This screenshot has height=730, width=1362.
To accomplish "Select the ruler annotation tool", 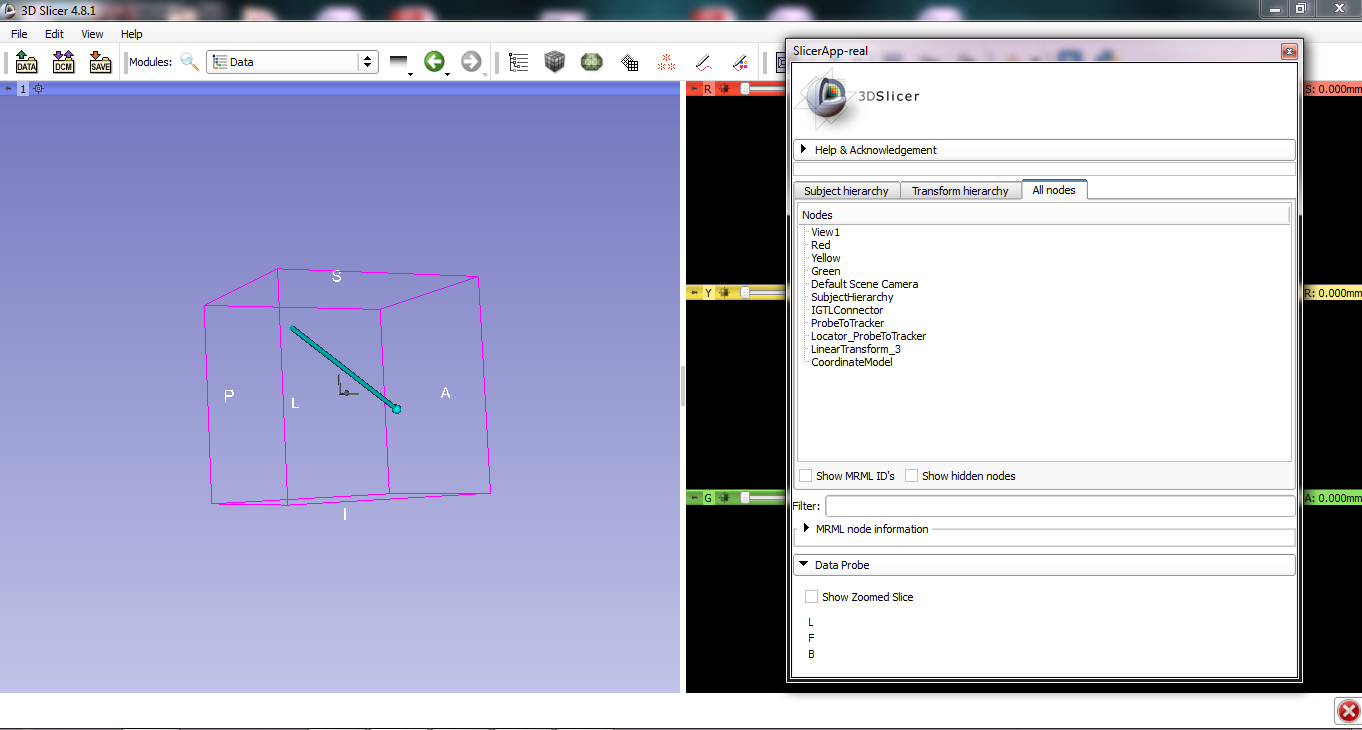I will (703, 61).
